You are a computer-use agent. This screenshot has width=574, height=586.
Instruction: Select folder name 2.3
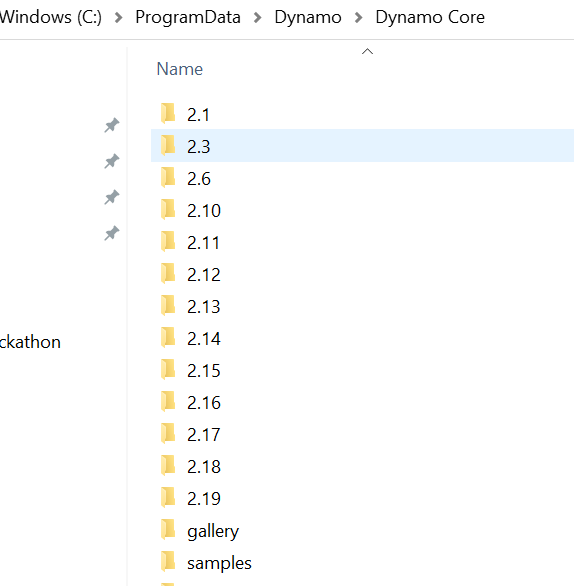tap(198, 146)
